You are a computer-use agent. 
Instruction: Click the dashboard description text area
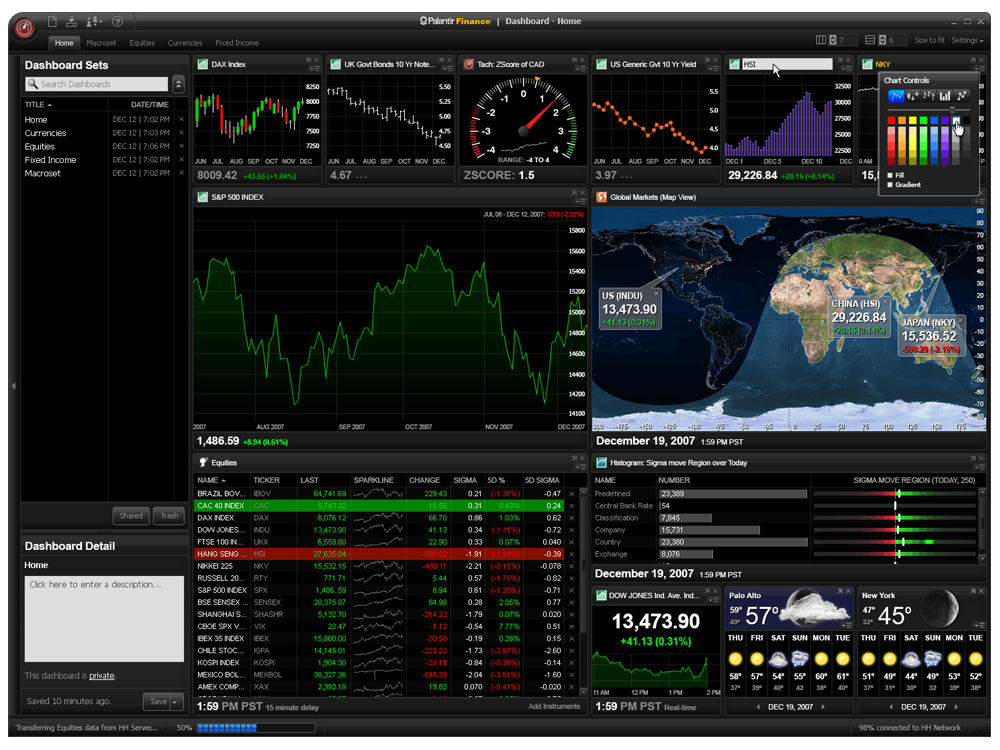point(104,619)
